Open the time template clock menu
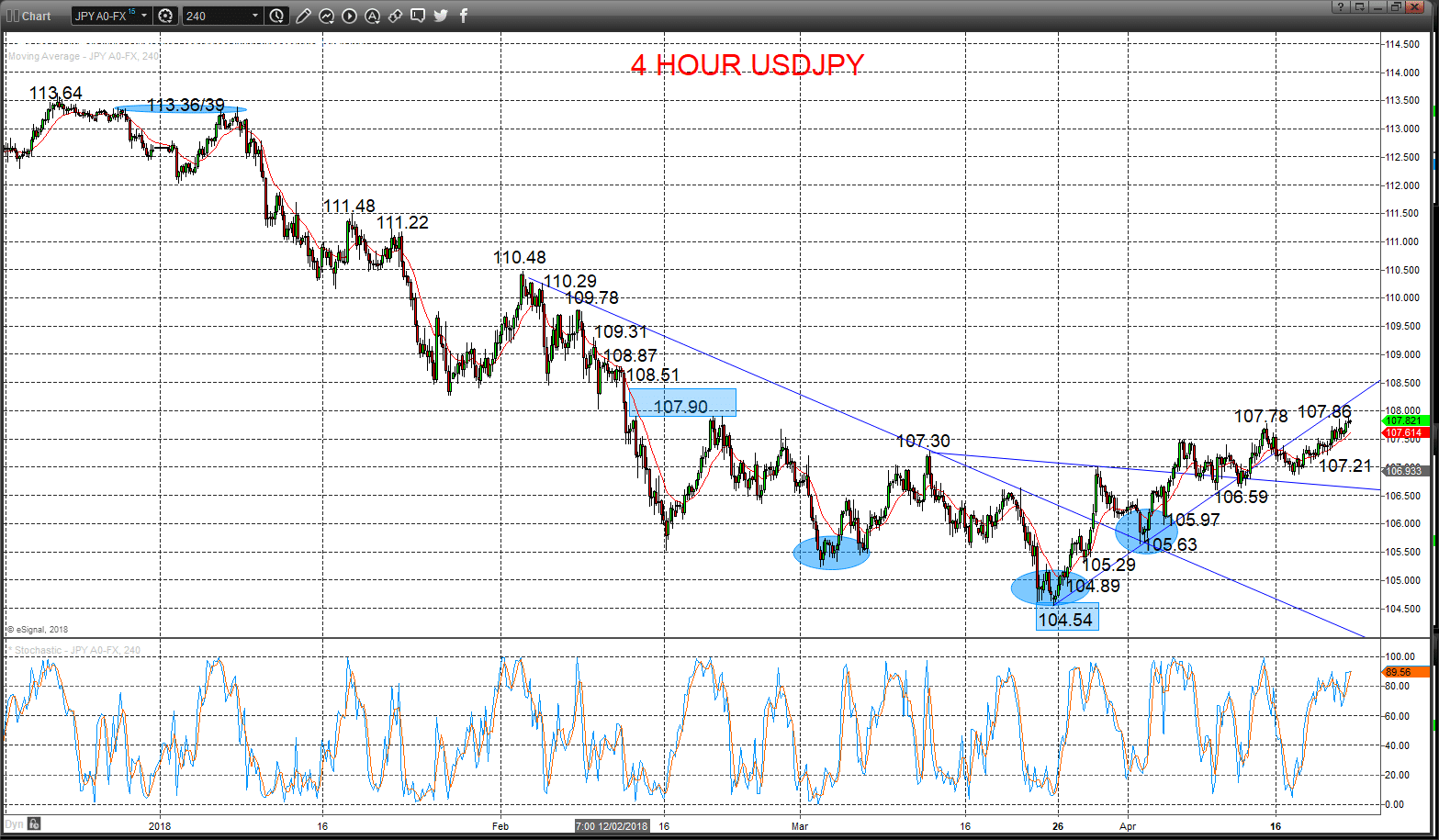 277,16
